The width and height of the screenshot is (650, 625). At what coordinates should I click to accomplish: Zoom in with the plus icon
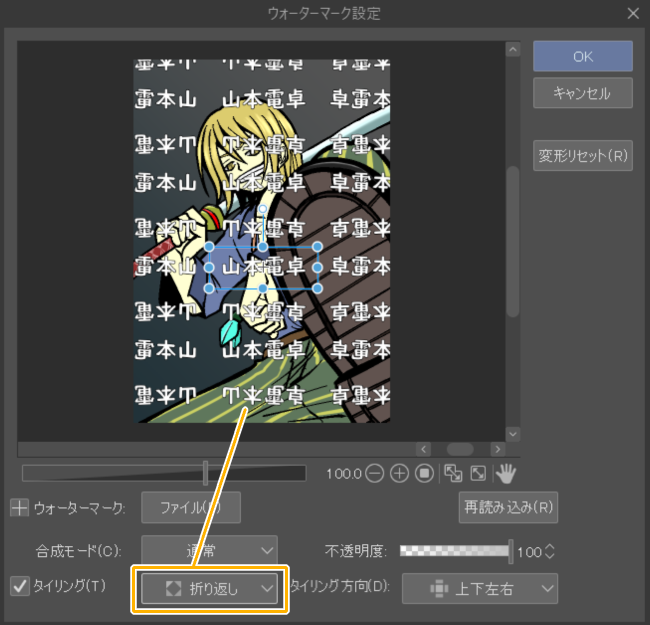click(399, 473)
